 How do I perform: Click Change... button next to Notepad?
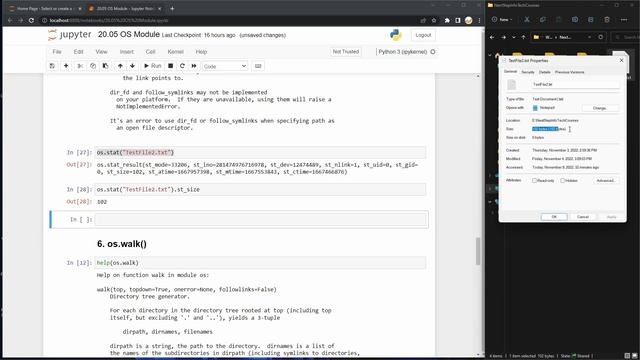pyautogui.click(x=600, y=108)
